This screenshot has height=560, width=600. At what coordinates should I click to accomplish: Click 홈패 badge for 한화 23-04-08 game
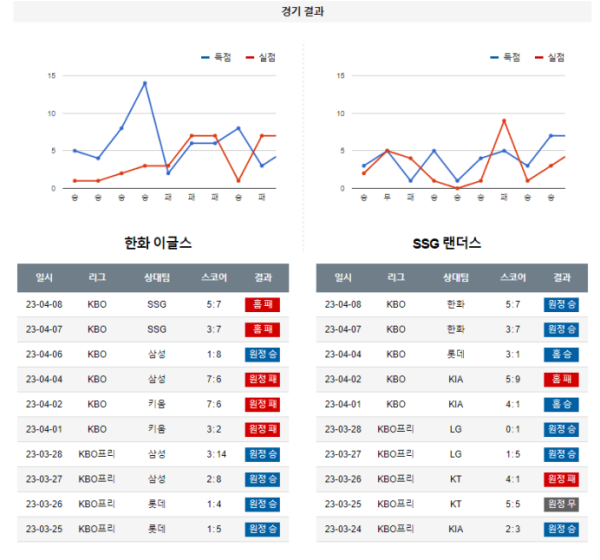pos(262,305)
